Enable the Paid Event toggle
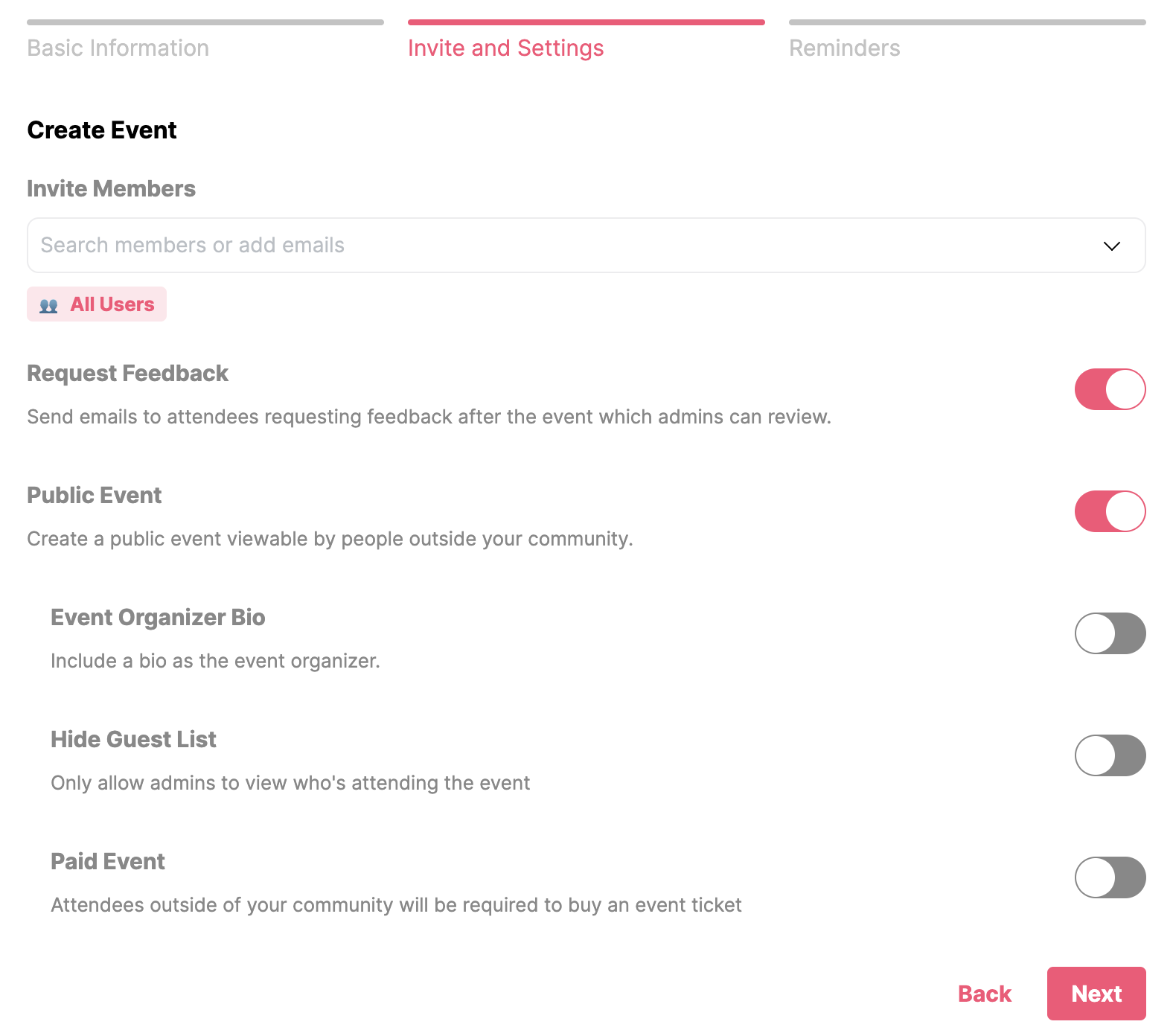Image resolution: width=1173 pixels, height=1036 pixels. pos(1110,877)
